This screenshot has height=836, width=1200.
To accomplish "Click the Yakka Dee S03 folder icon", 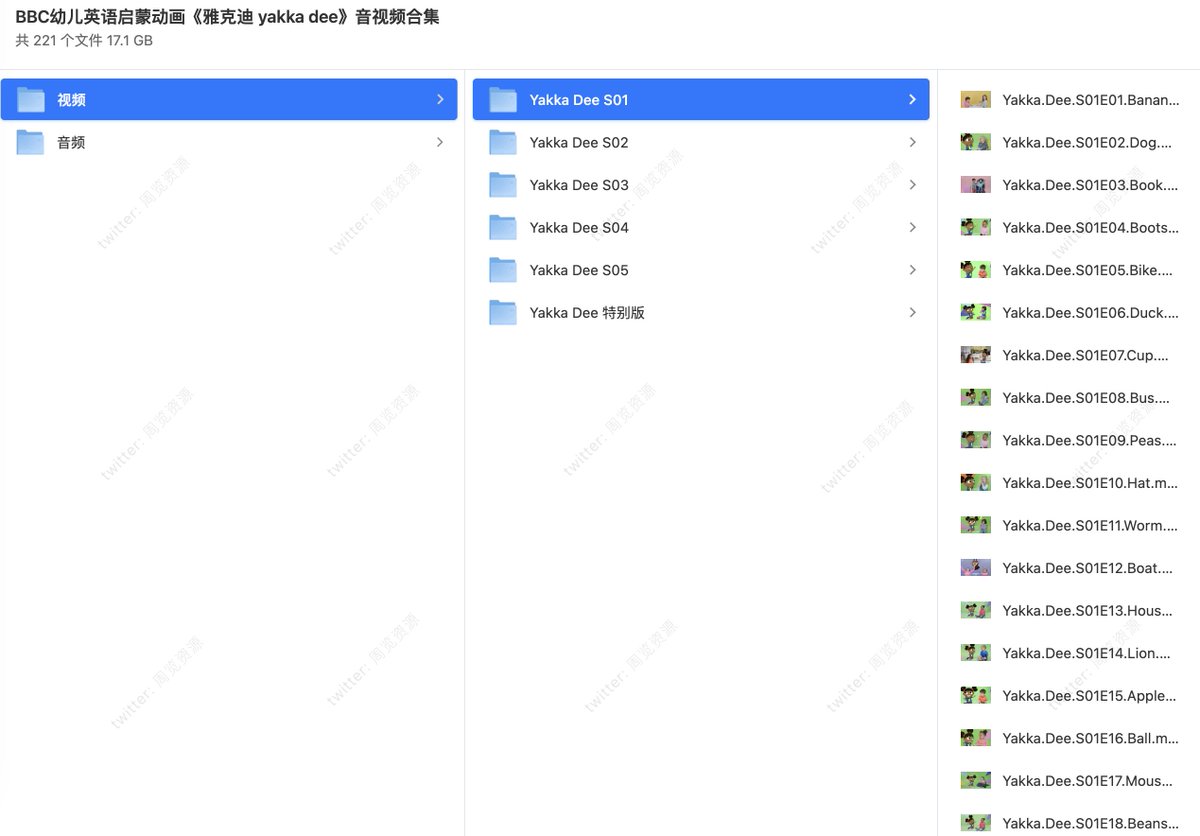I will [503, 185].
